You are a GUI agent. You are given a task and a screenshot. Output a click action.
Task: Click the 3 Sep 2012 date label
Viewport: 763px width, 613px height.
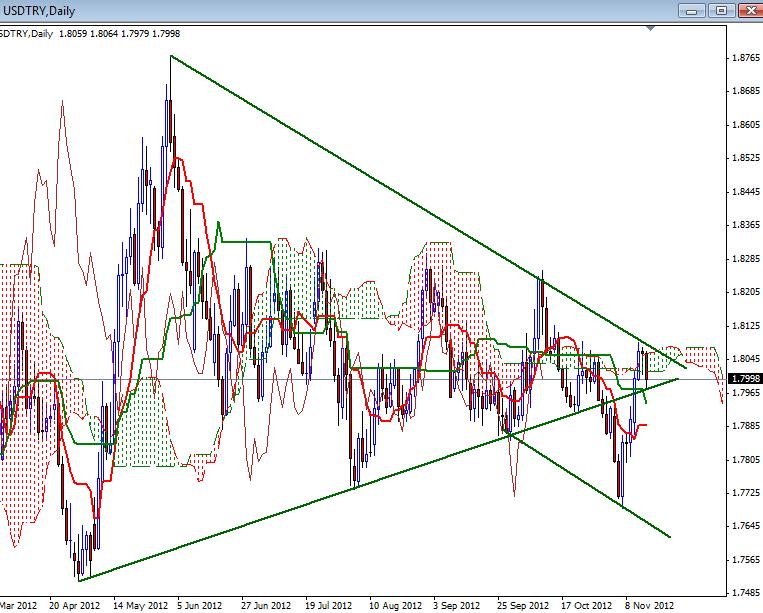tap(456, 606)
